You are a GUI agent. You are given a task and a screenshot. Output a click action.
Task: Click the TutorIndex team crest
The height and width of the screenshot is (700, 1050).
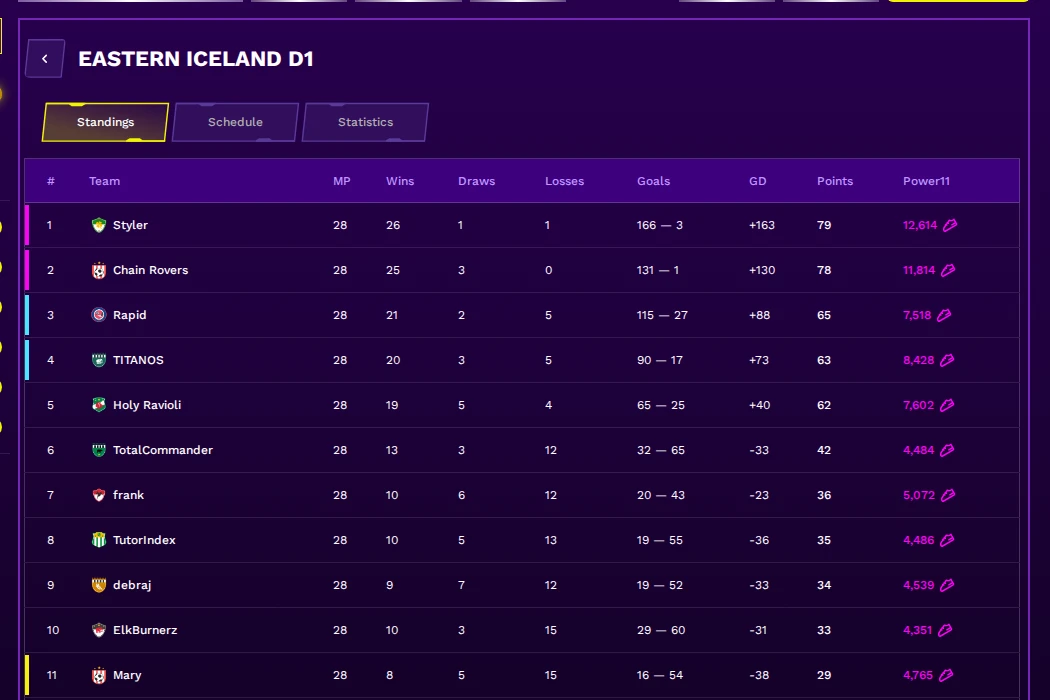tap(98, 540)
